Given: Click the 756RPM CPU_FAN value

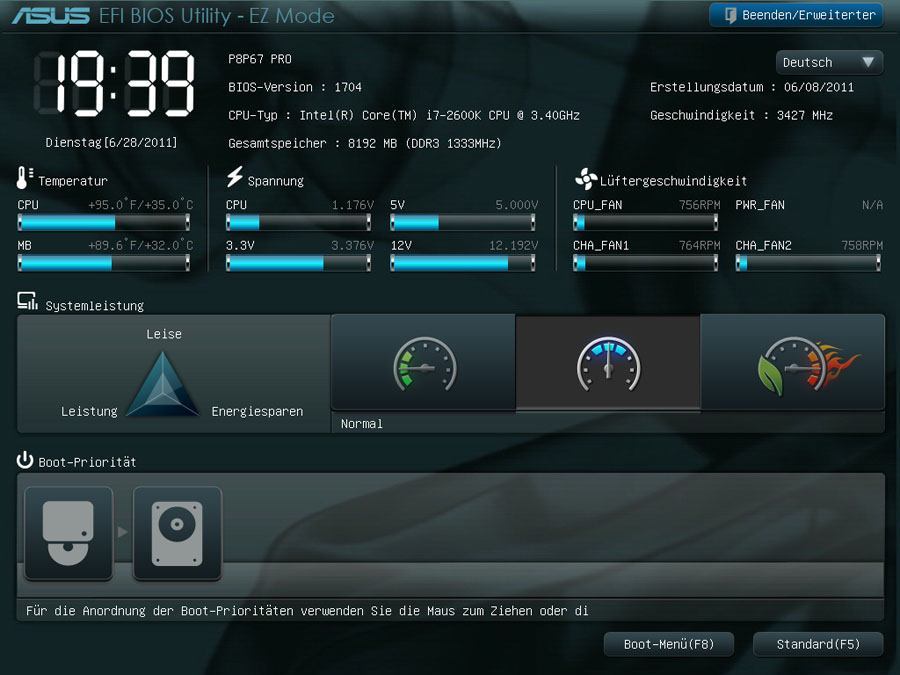Looking at the screenshot, I should pyautogui.click(x=700, y=205).
